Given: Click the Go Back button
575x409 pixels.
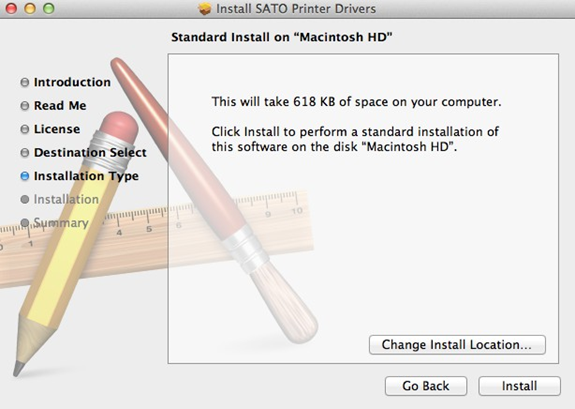Looking at the screenshot, I should pyautogui.click(x=426, y=386).
